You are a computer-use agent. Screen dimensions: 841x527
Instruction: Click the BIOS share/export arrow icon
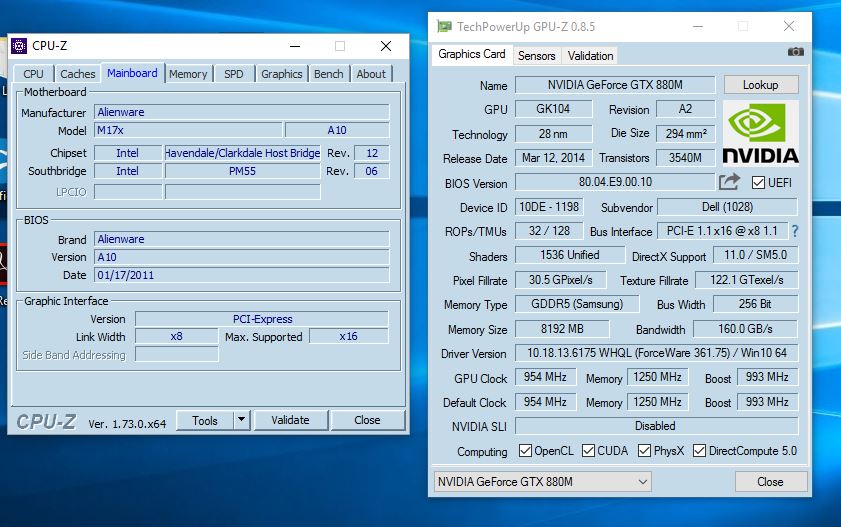[729, 182]
